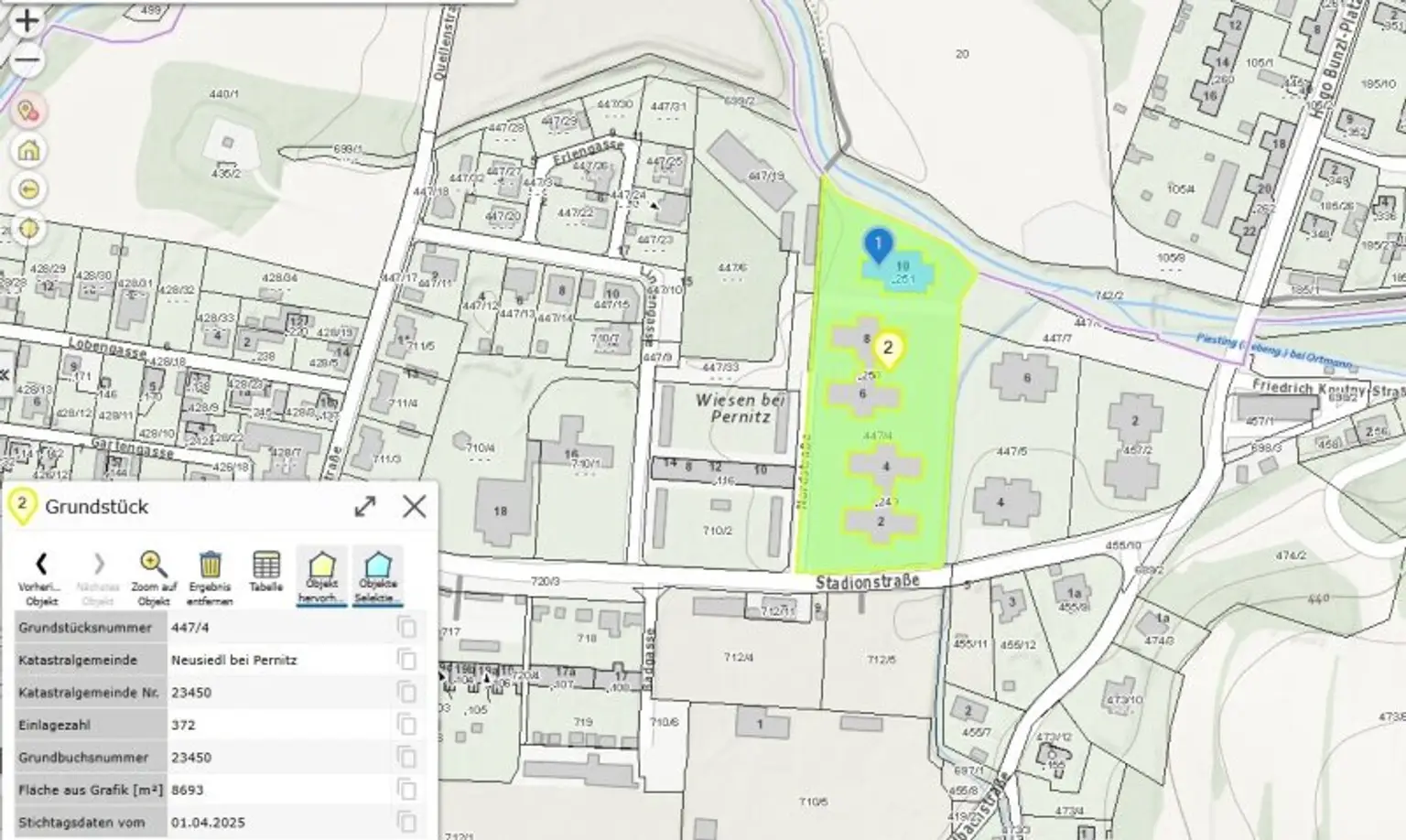This screenshot has height=840, width=1406.
Task: Close the Grundstück info panel
Action: (414, 506)
